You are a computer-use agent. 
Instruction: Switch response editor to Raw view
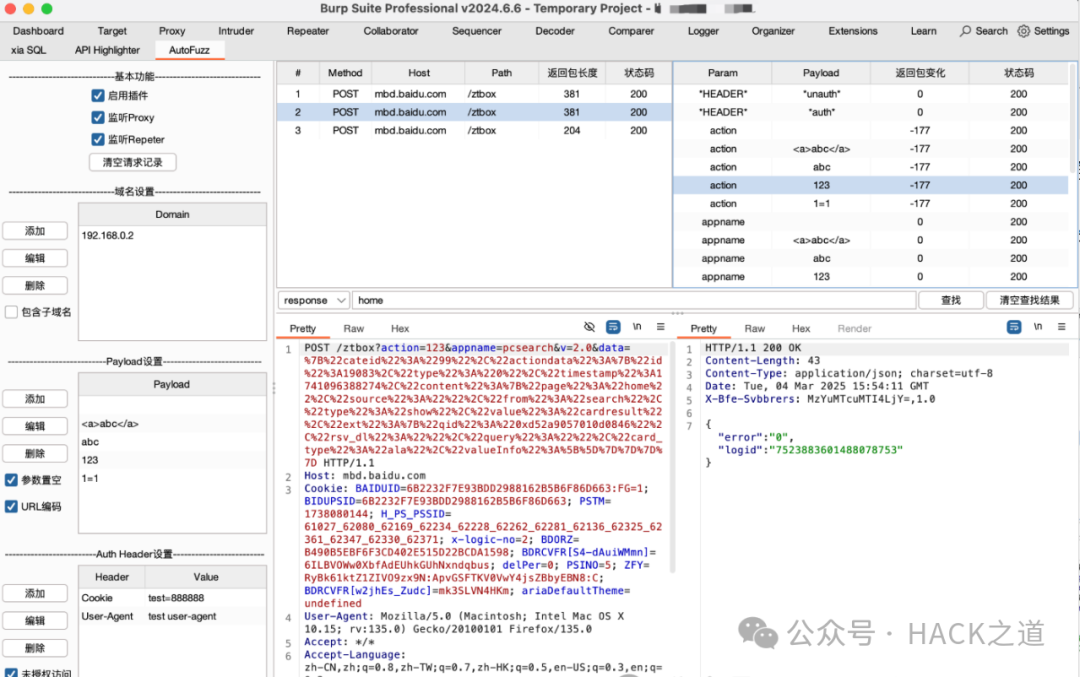point(754,329)
